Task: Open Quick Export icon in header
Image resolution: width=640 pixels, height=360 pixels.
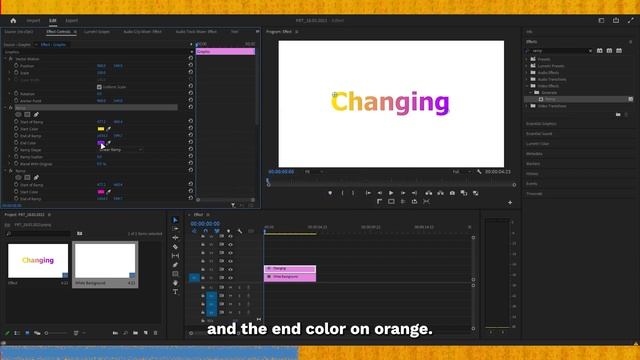Action: 616,20
